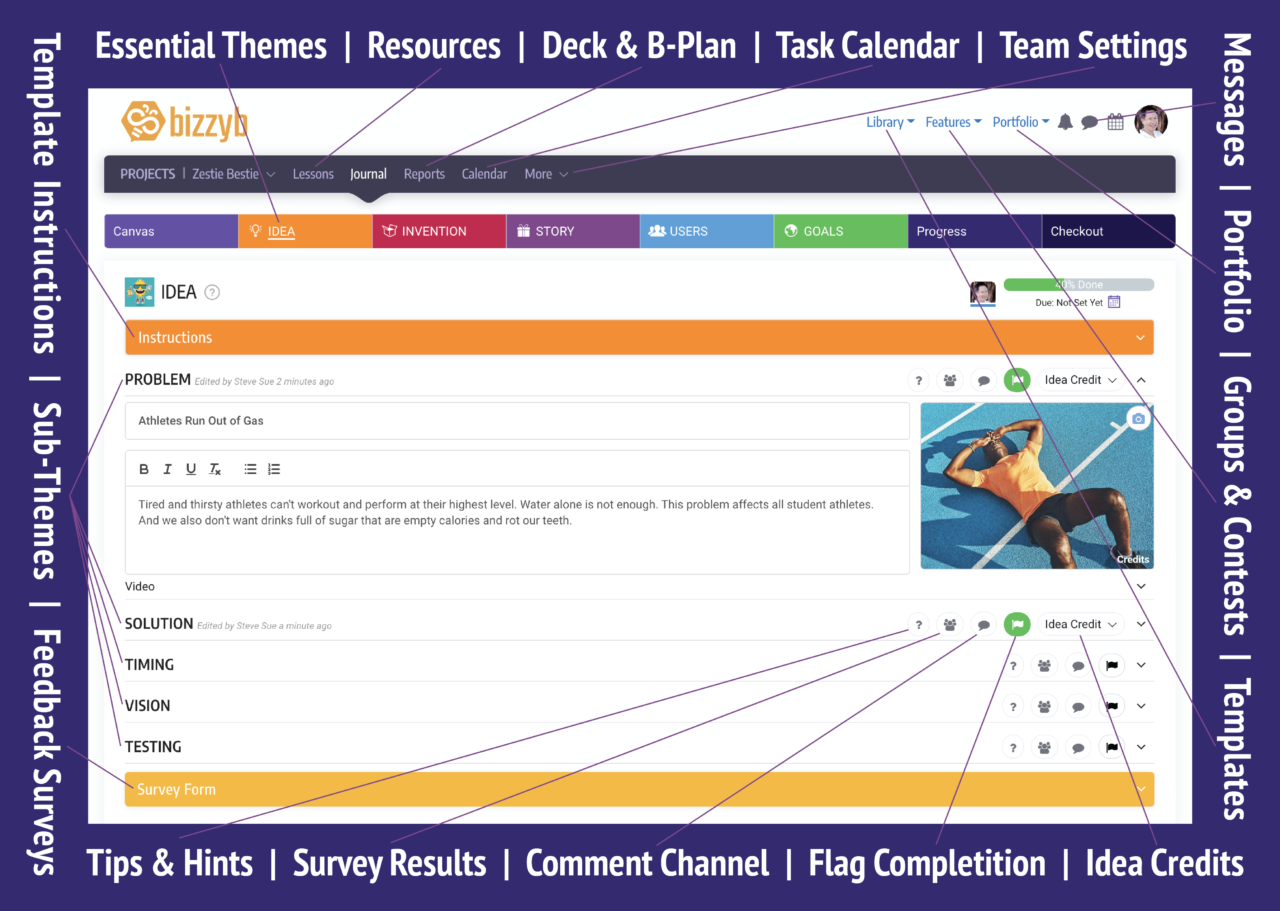View survey results icon for SOLUTION
1280x911 pixels.
[950, 624]
